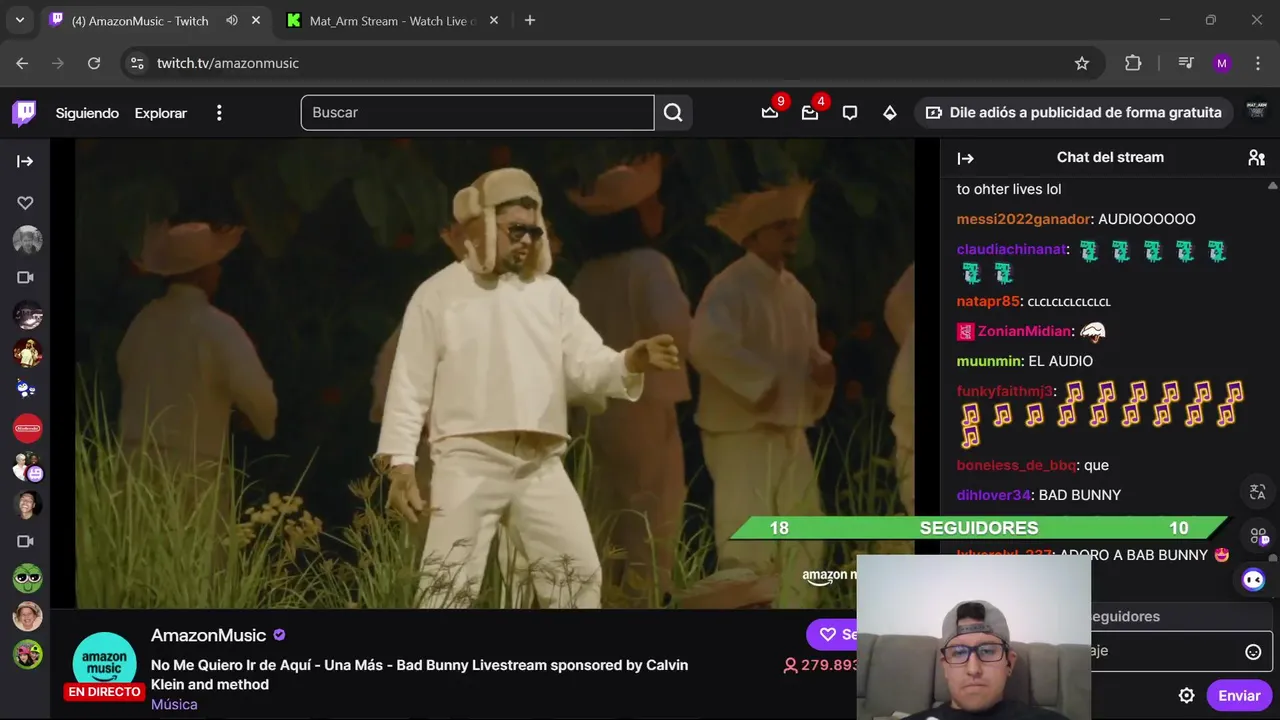Open claudiachinanat username in chat
The height and width of the screenshot is (720, 1280).
click(x=1011, y=250)
